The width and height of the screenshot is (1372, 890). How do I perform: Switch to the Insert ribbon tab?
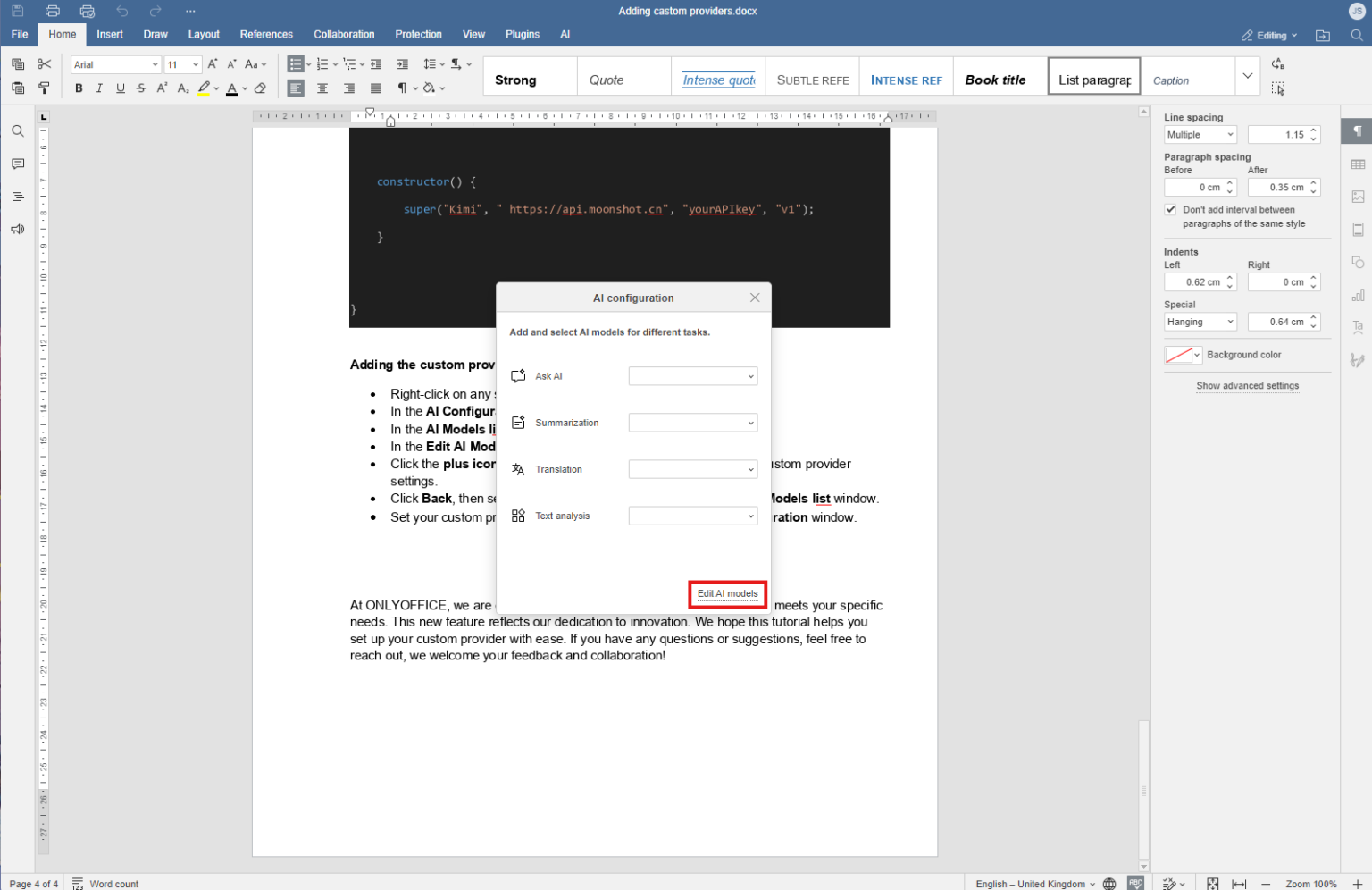[x=109, y=34]
